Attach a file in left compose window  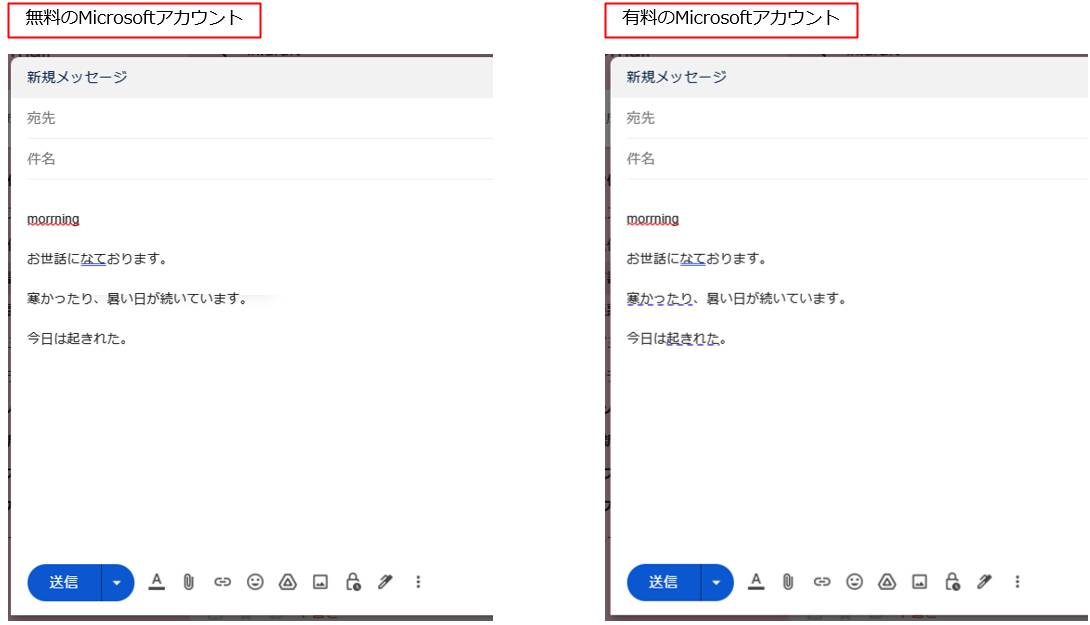click(188, 582)
